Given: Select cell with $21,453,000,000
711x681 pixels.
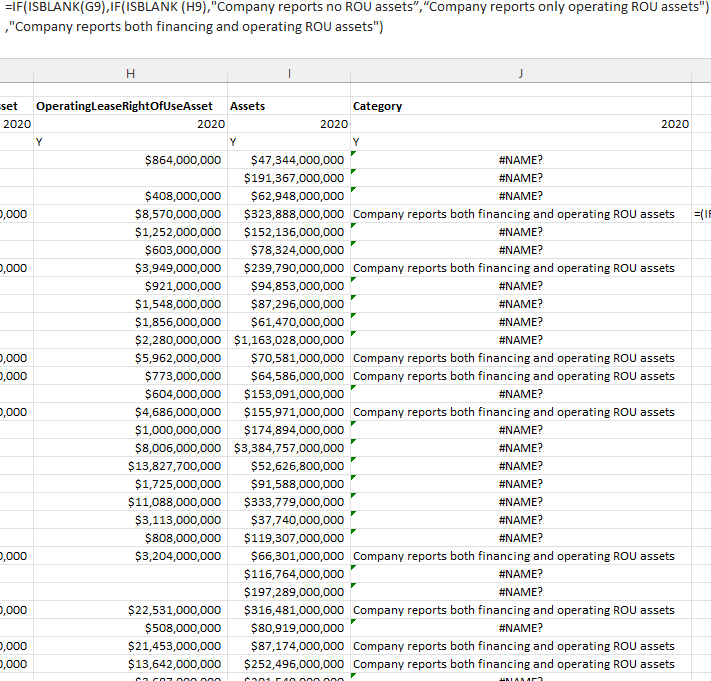Looking at the screenshot, I should coord(131,646).
